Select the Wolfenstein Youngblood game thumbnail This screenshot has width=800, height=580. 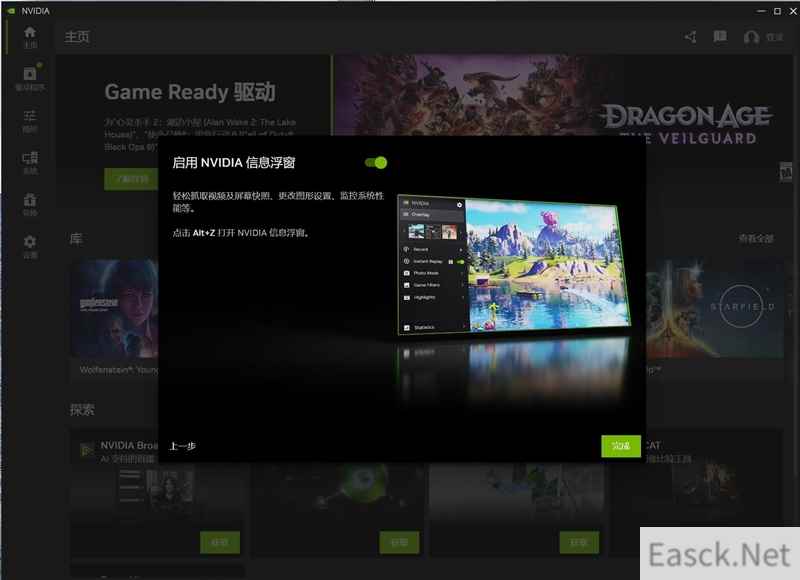(114, 308)
